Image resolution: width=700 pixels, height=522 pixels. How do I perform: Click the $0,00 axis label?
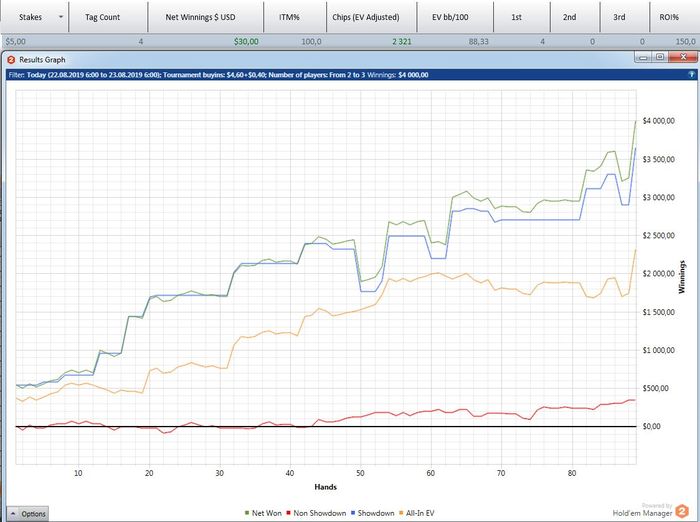(651, 426)
